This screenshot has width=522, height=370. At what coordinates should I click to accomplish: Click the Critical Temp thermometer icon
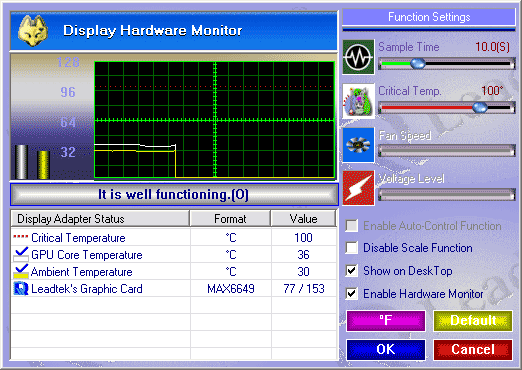(358, 101)
